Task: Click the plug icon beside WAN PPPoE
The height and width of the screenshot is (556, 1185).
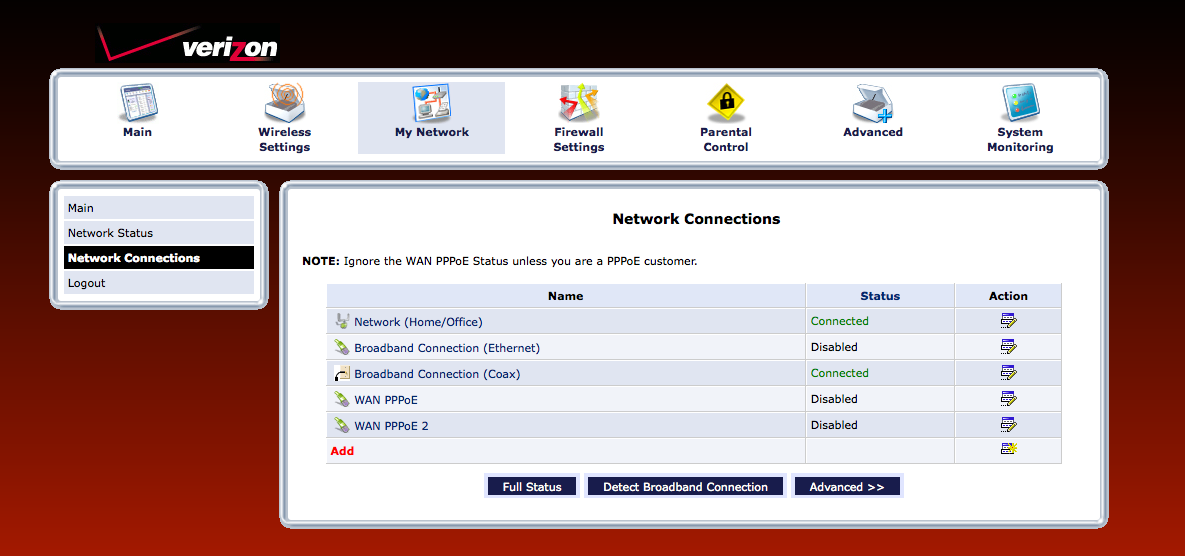Action: tap(342, 399)
